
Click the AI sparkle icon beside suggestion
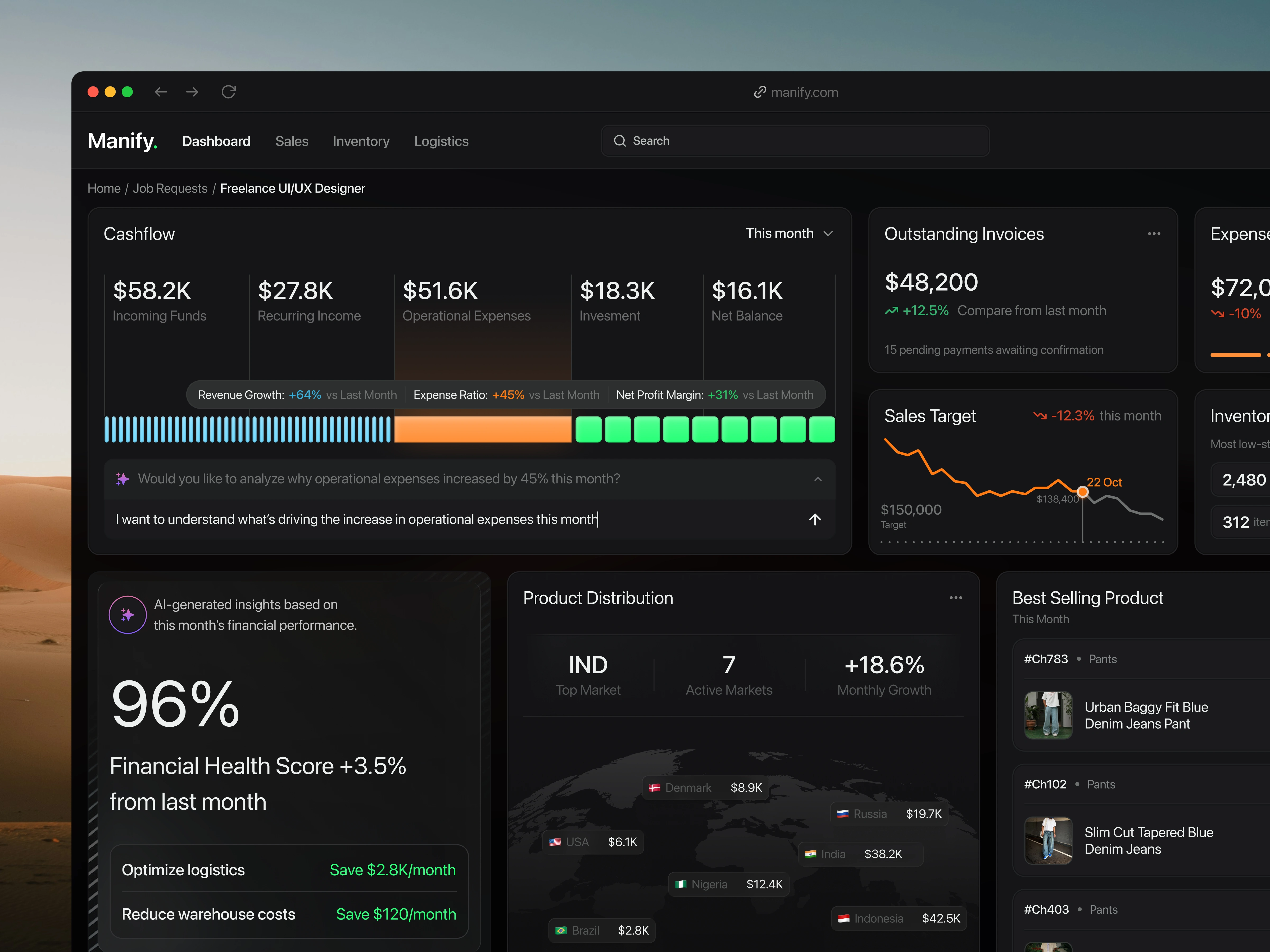[x=122, y=479]
